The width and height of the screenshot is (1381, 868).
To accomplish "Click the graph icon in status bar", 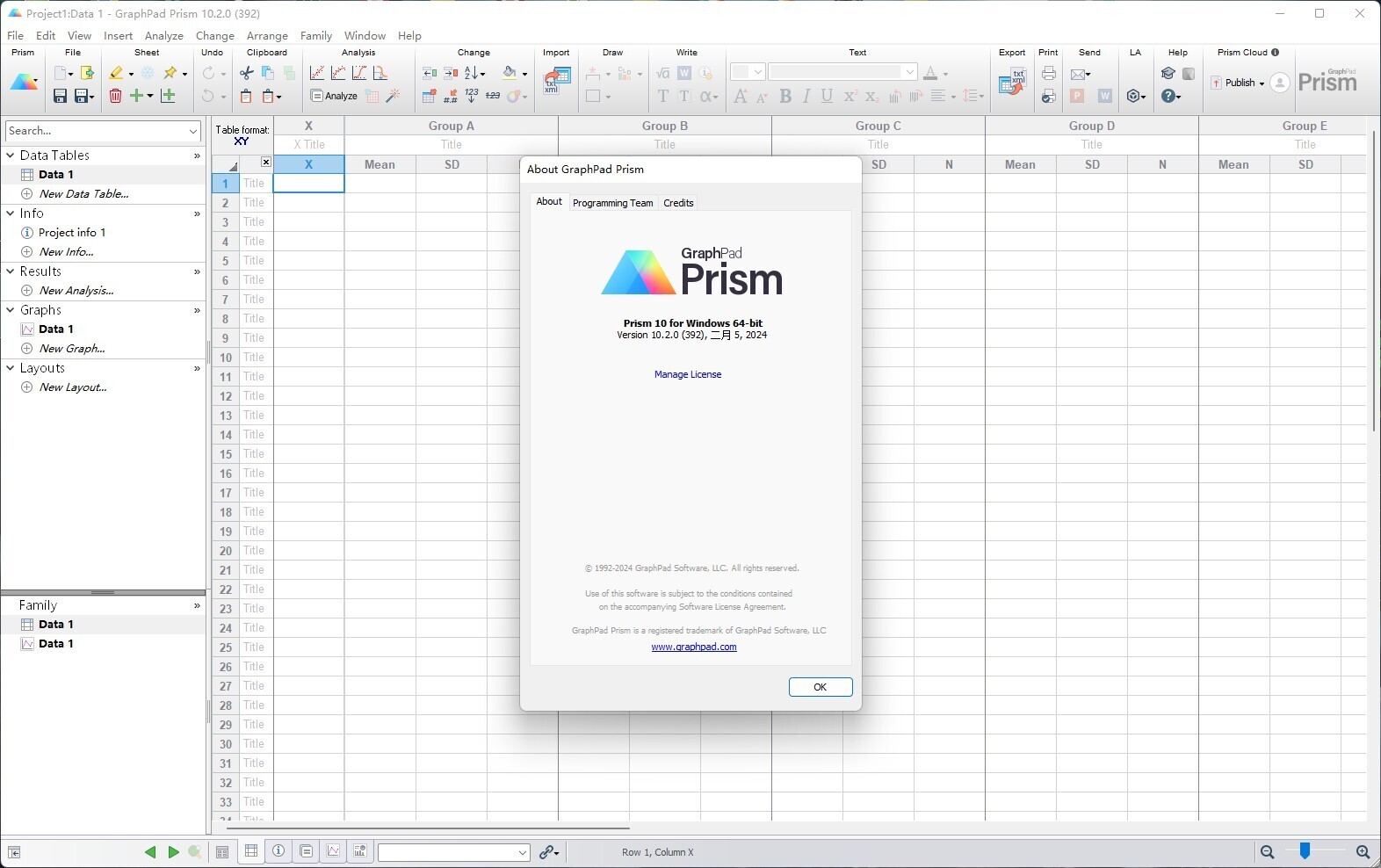I will [x=333, y=851].
